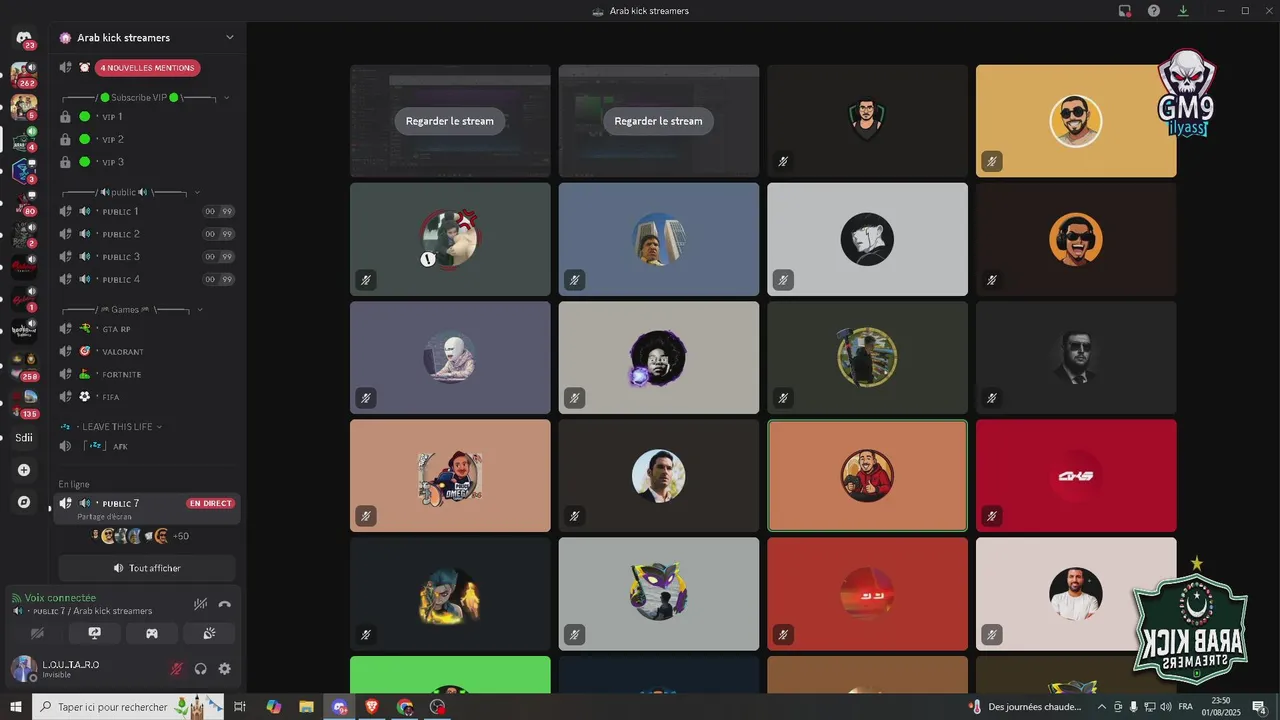Collapse the Games category
This screenshot has height=720, width=1280.
pyautogui.click(x=200, y=310)
